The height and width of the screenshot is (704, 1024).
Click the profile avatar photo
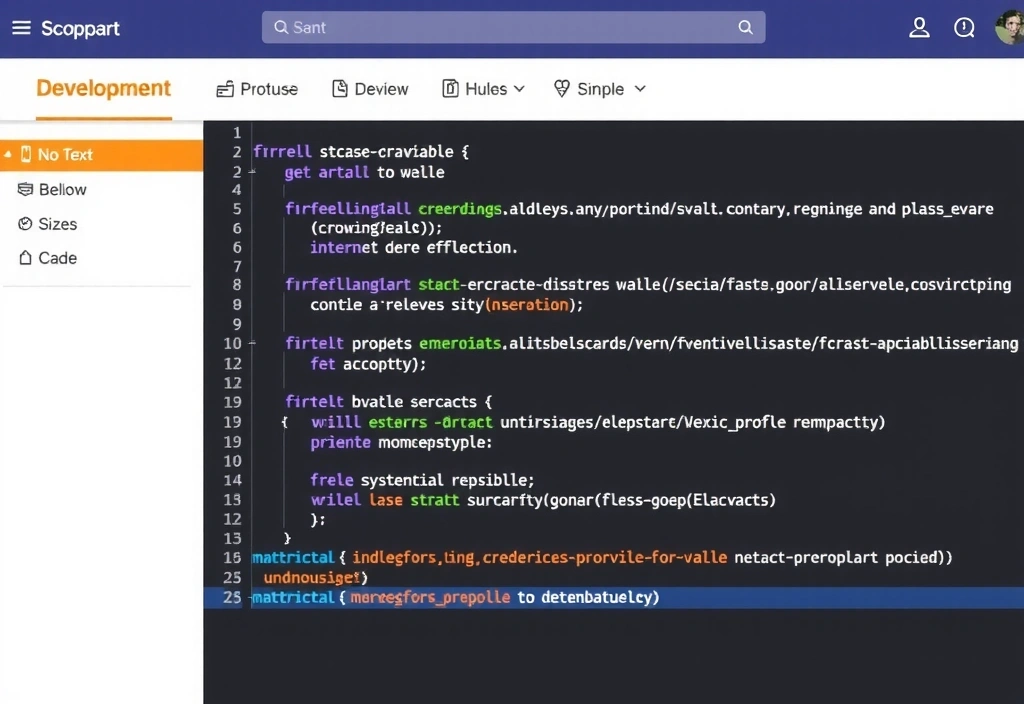point(1009,28)
